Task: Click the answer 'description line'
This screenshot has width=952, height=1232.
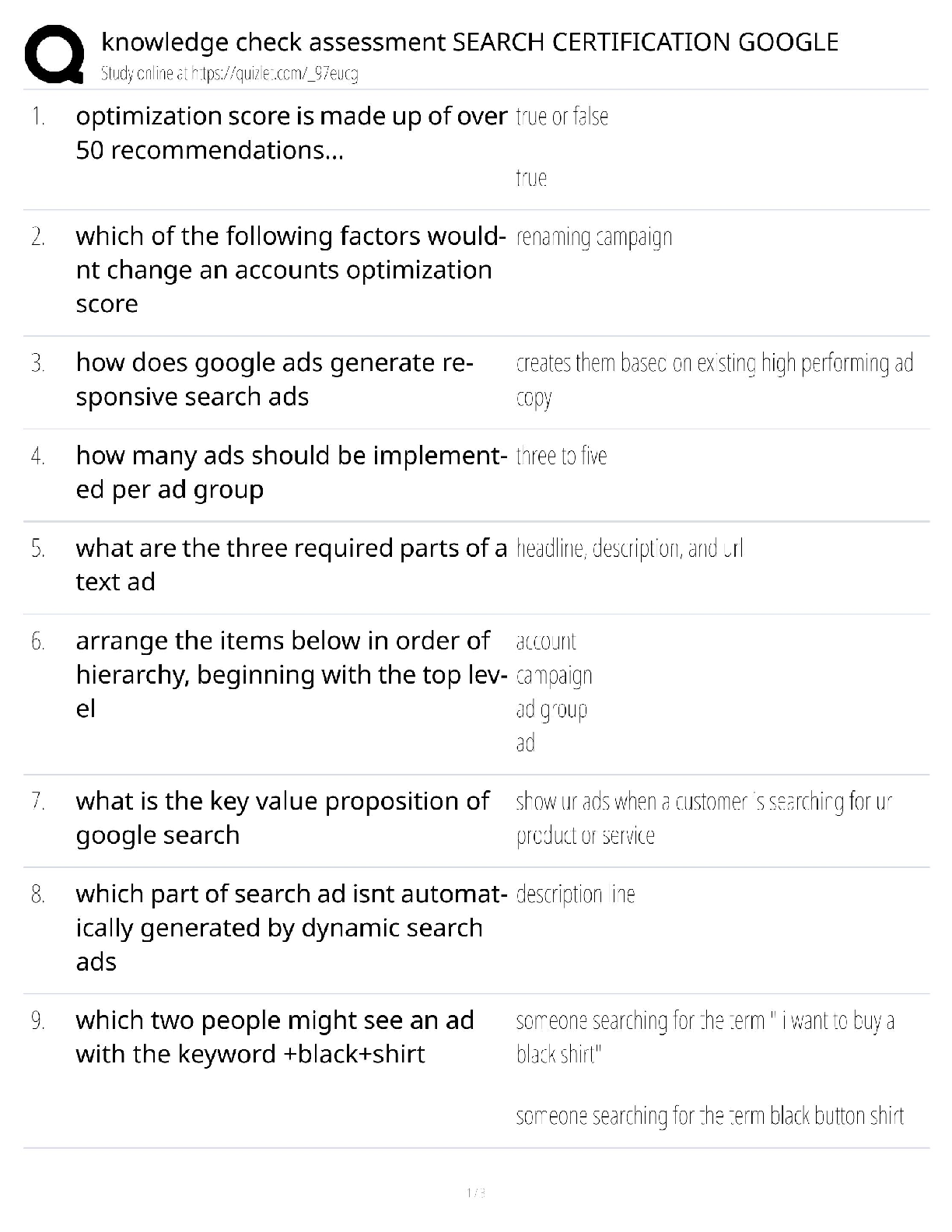Action: click(576, 894)
